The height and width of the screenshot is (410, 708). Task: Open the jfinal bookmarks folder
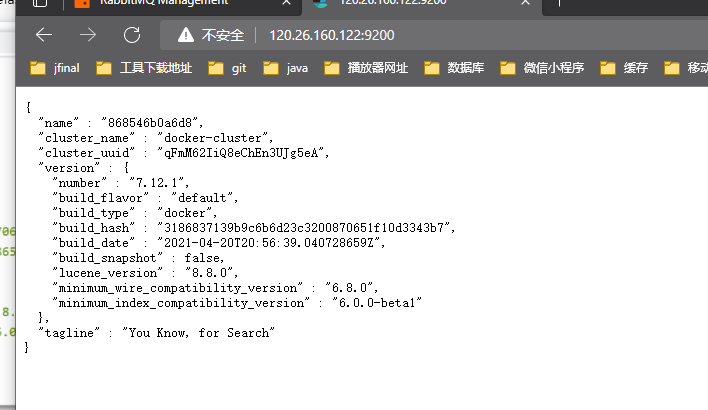[55, 68]
